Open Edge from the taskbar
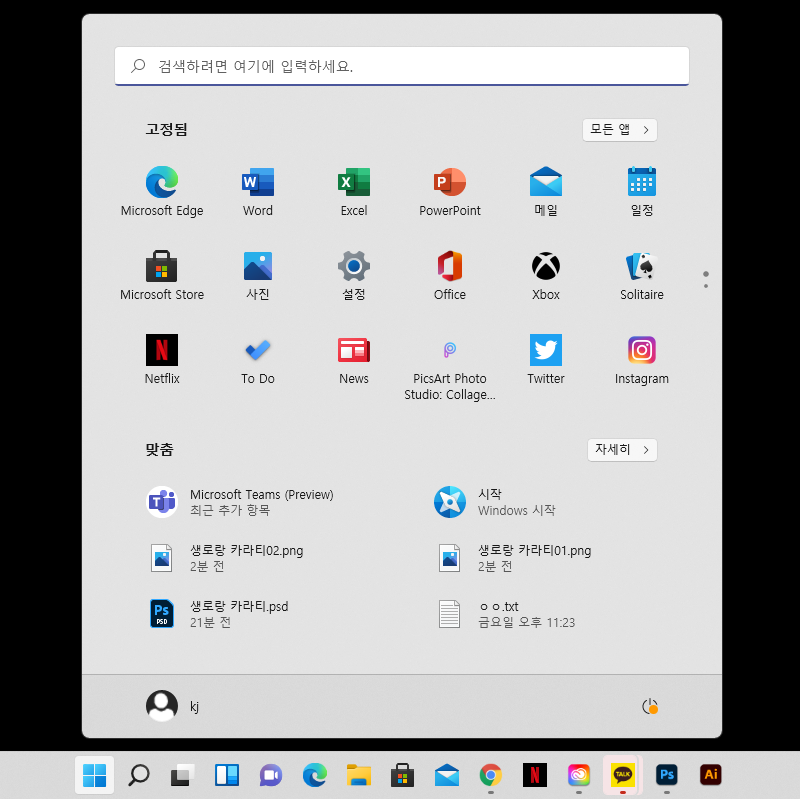This screenshot has height=800, width=800. tap(315, 775)
